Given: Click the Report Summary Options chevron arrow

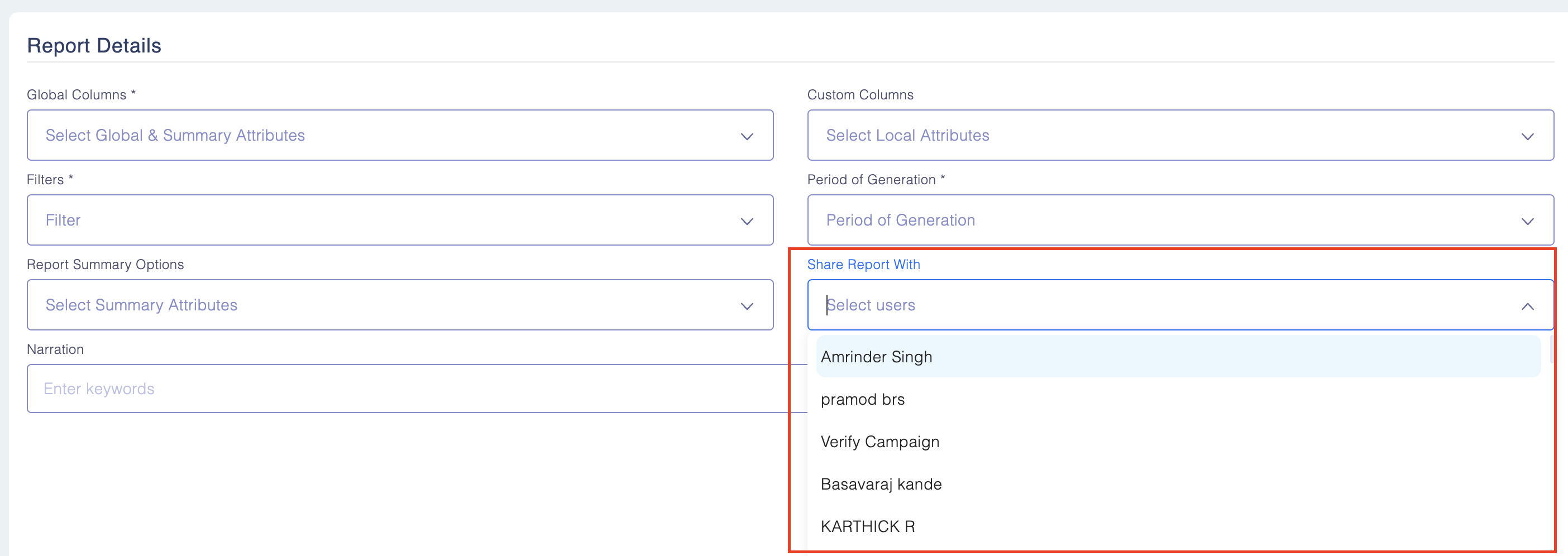Looking at the screenshot, I should (746, 306).
